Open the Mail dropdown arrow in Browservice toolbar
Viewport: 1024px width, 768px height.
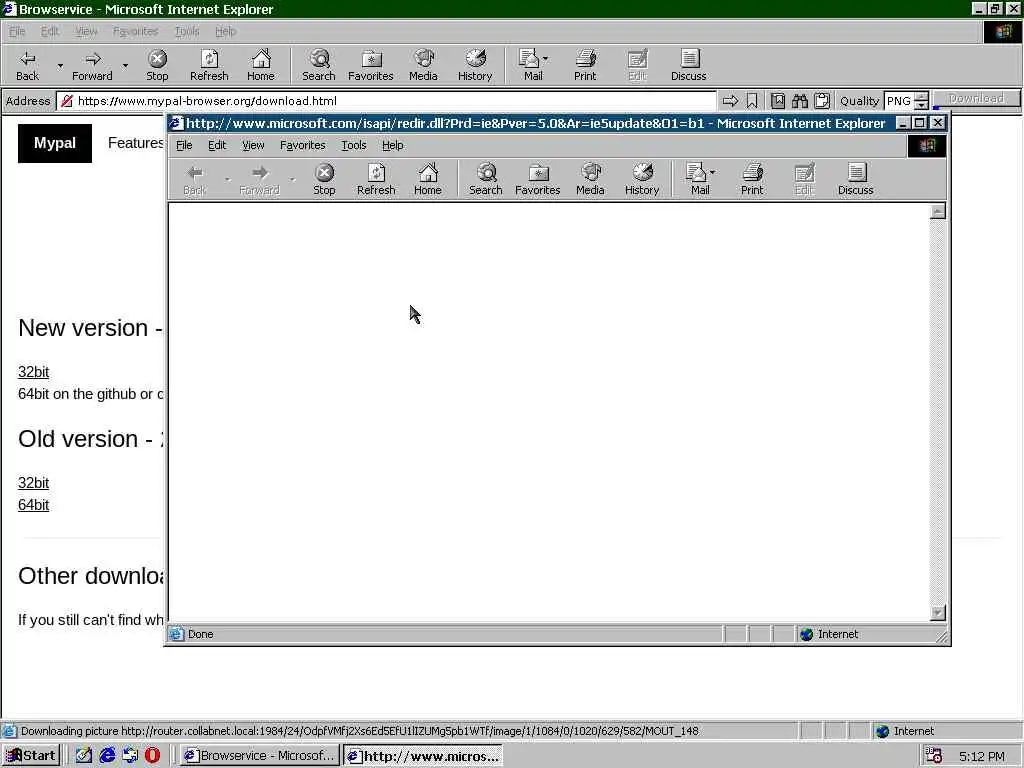click(x=545, y=59)
